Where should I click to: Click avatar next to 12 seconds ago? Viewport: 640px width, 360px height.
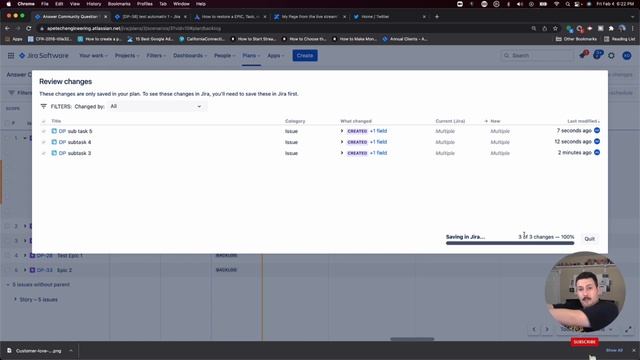(597, 142)
